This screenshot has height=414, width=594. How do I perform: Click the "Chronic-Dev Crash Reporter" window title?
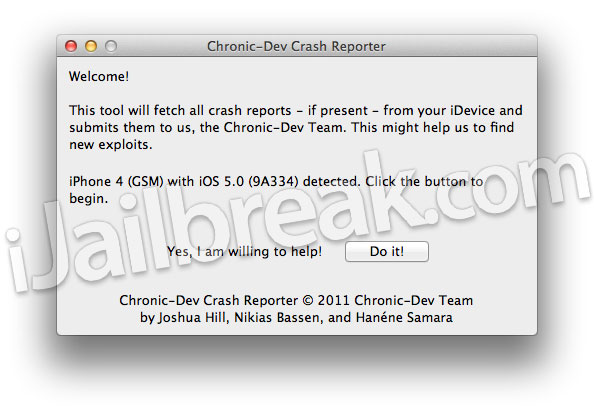click(296, 46)
